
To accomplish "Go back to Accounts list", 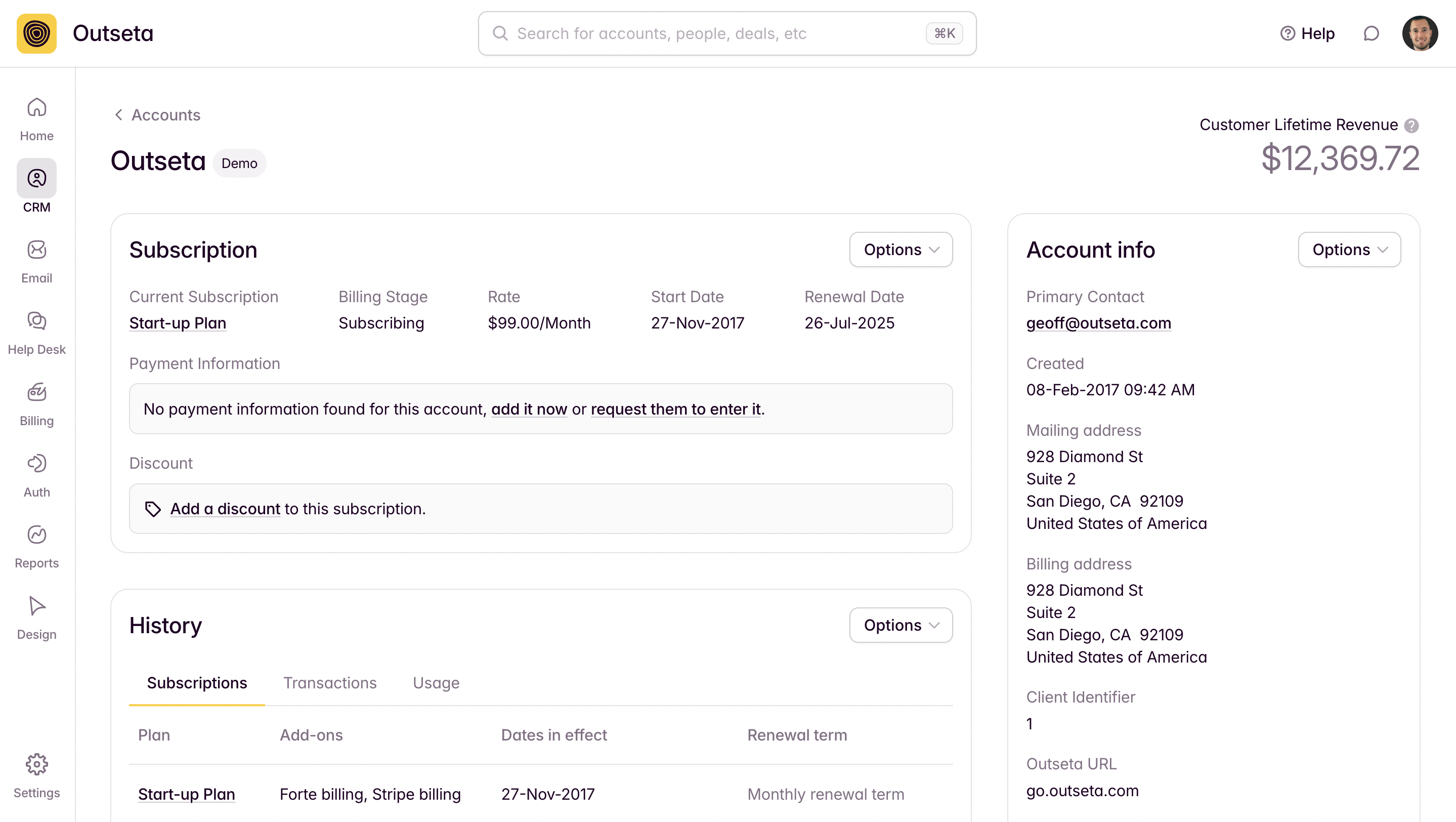I will point(158,115).
